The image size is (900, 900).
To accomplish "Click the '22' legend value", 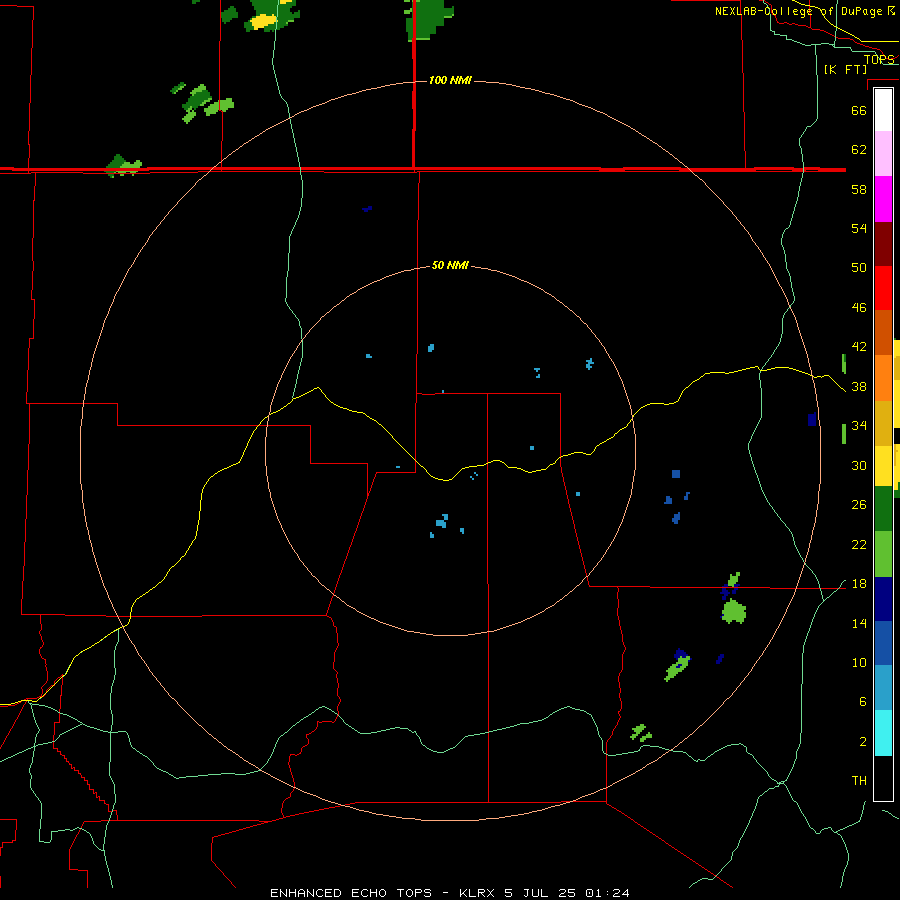I will (859, 545).
